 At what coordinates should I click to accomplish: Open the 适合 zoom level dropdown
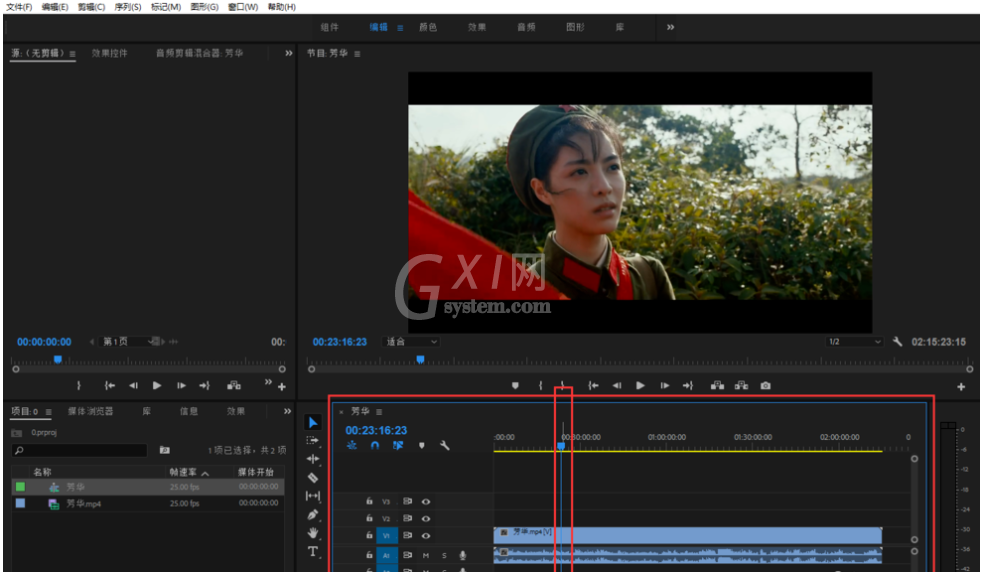(x=411, y=342)
